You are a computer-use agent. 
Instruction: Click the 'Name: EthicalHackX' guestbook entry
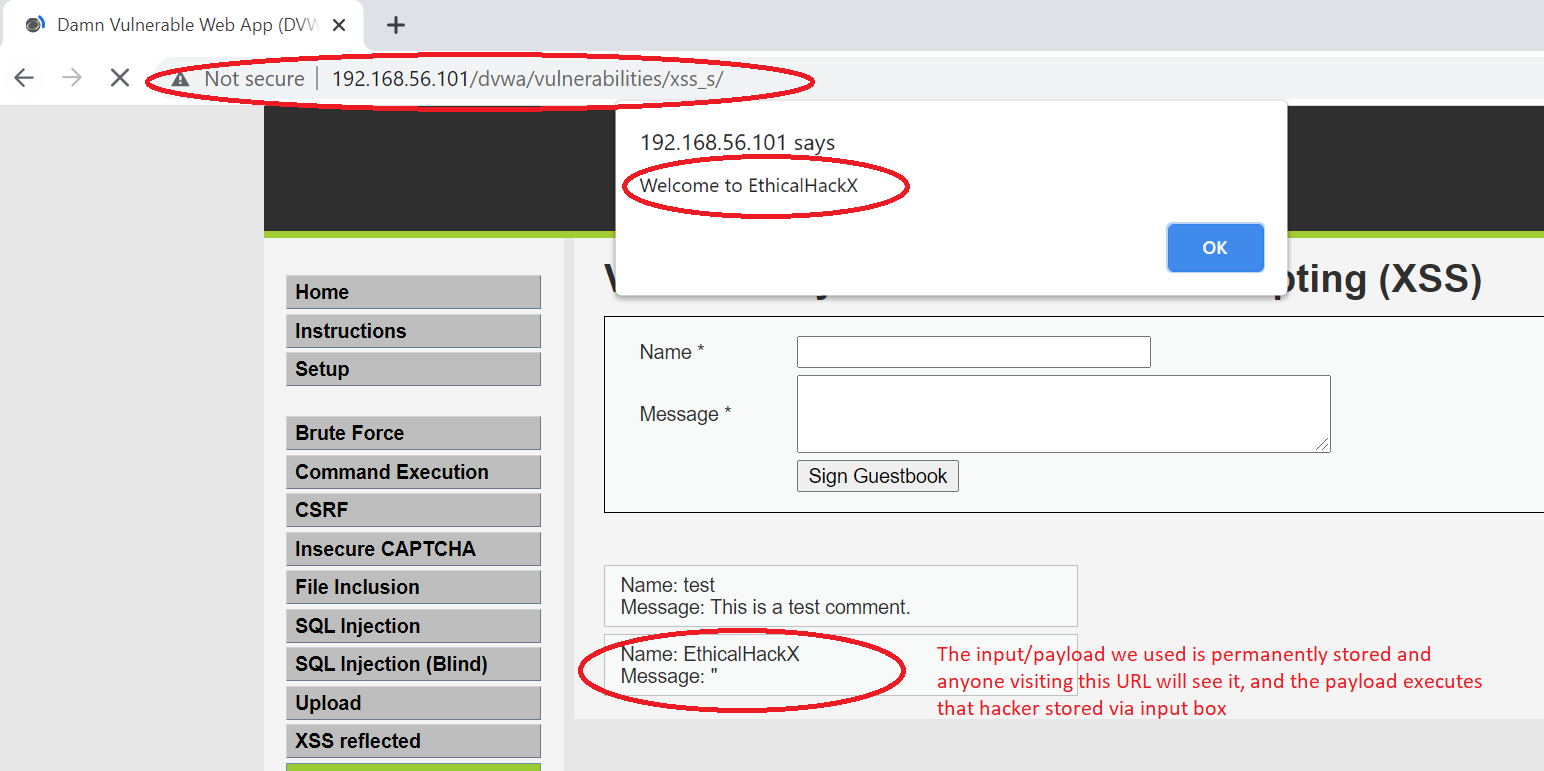710,655
